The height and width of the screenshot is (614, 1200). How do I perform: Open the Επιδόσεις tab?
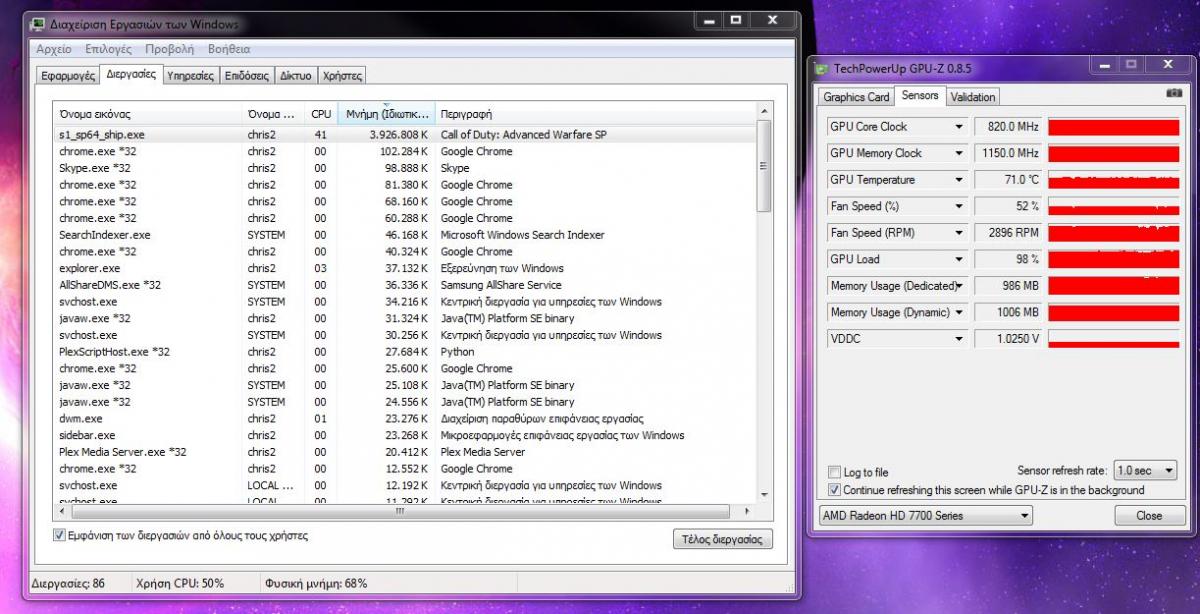click(x=247, y=75)
